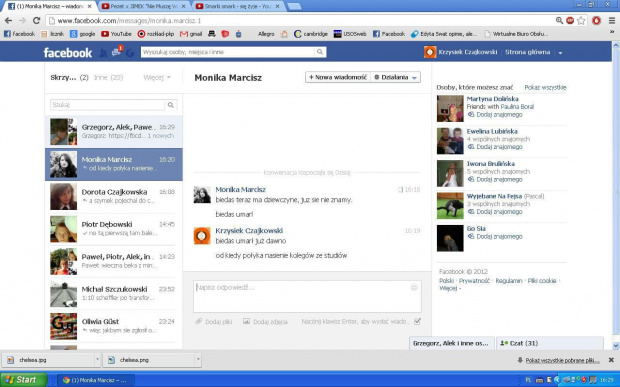This screenshot has height=387, width=620.
Task: Reload the page with the refresh icon
Action: pyautogui.click(x=36, y=21)
